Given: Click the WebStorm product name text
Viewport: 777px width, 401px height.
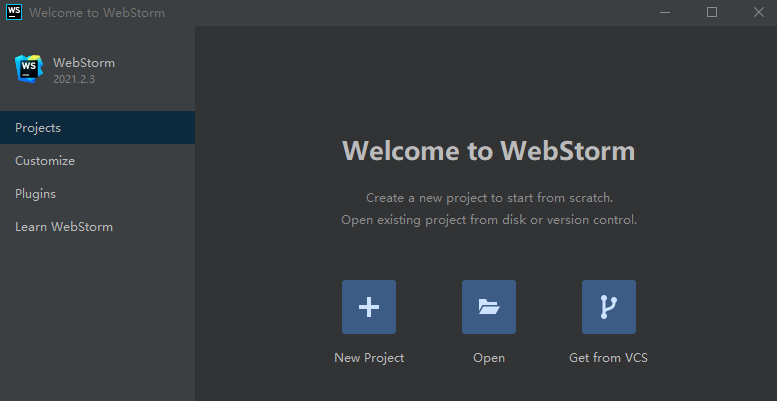Looking at the screenshot, I should point(84,63).
